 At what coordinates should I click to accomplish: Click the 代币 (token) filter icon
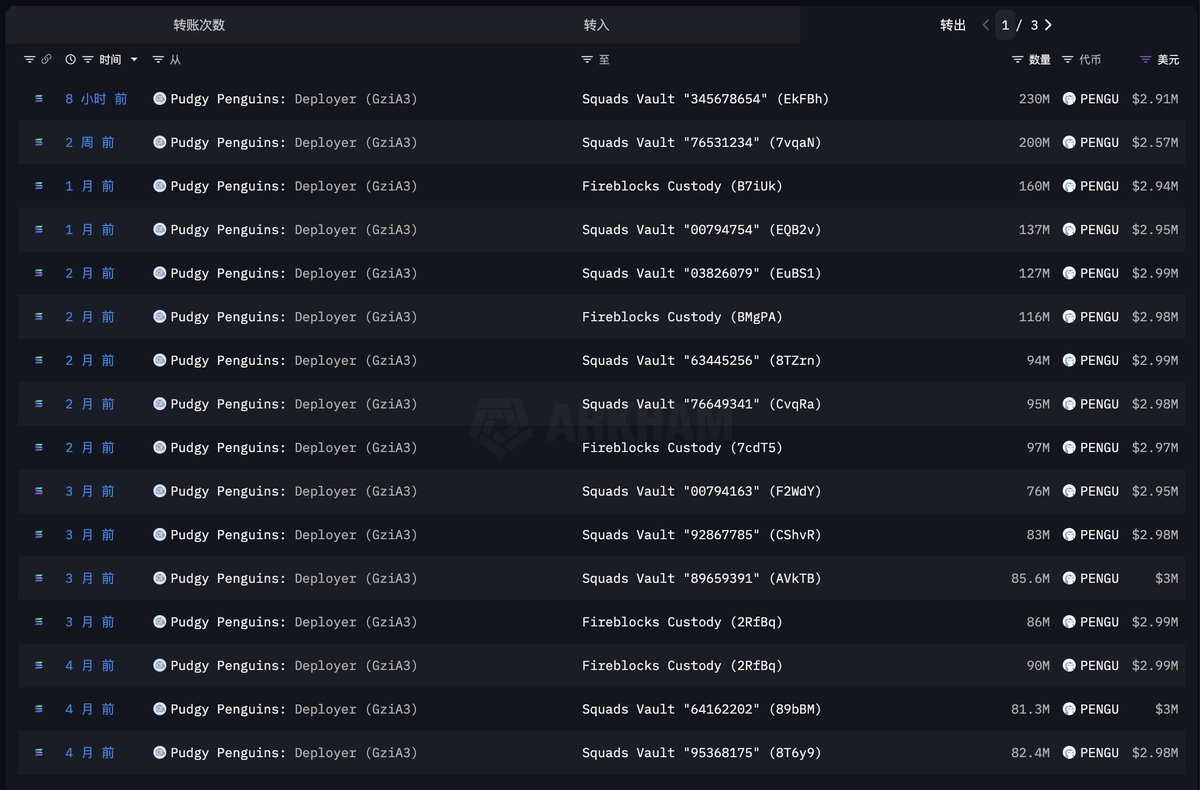(1068, 60)
